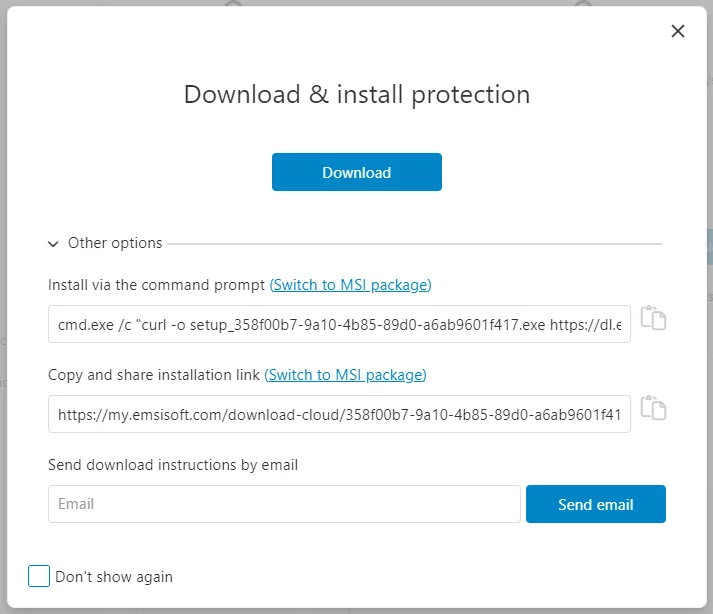Screen dimensions: 713x614
Task: Click the "Install via the command prompt" label
Action: [x=157, y=285]
